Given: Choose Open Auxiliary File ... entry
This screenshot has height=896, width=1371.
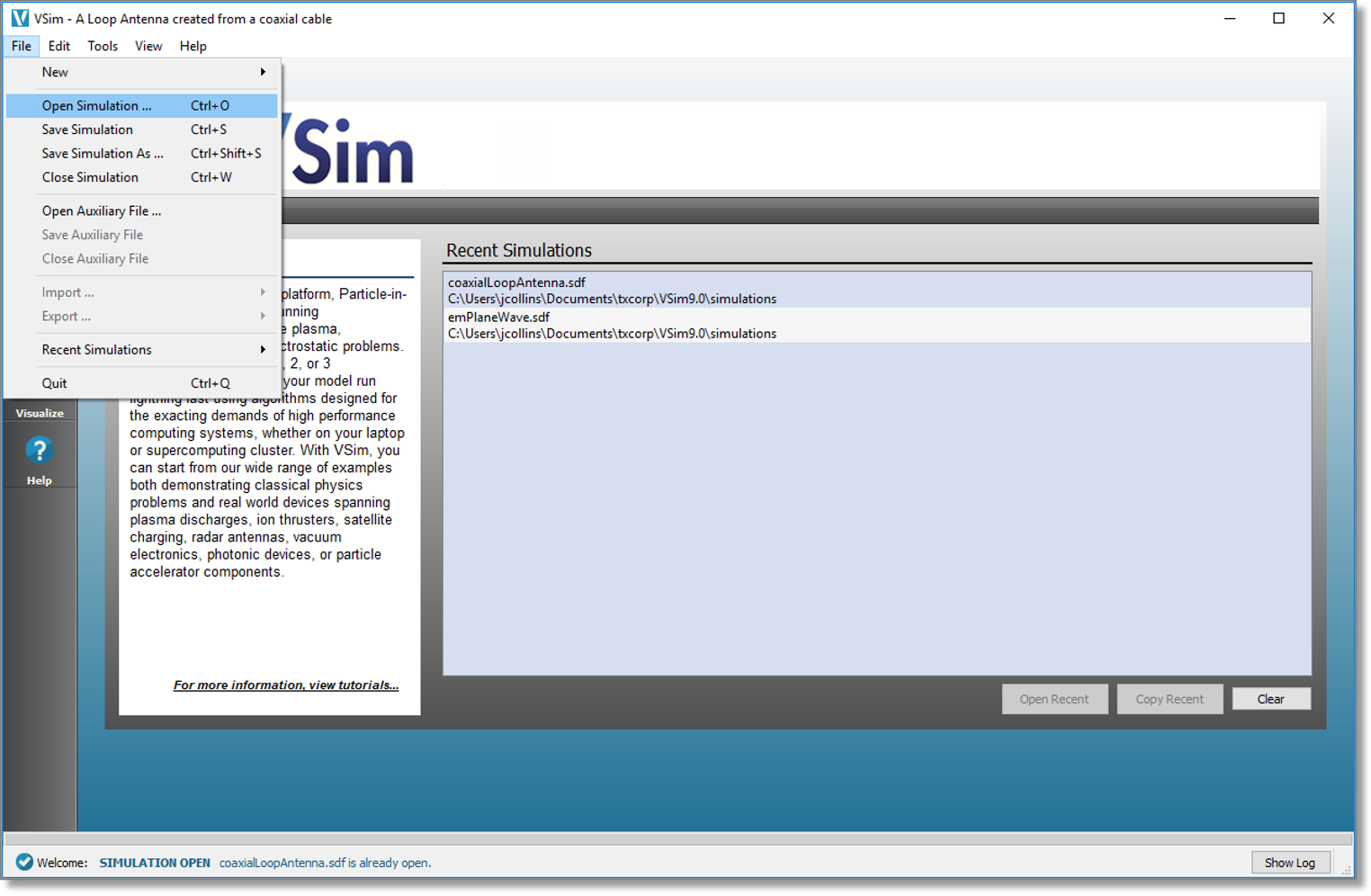Looking at the screenshot, I should pos(142,211).
